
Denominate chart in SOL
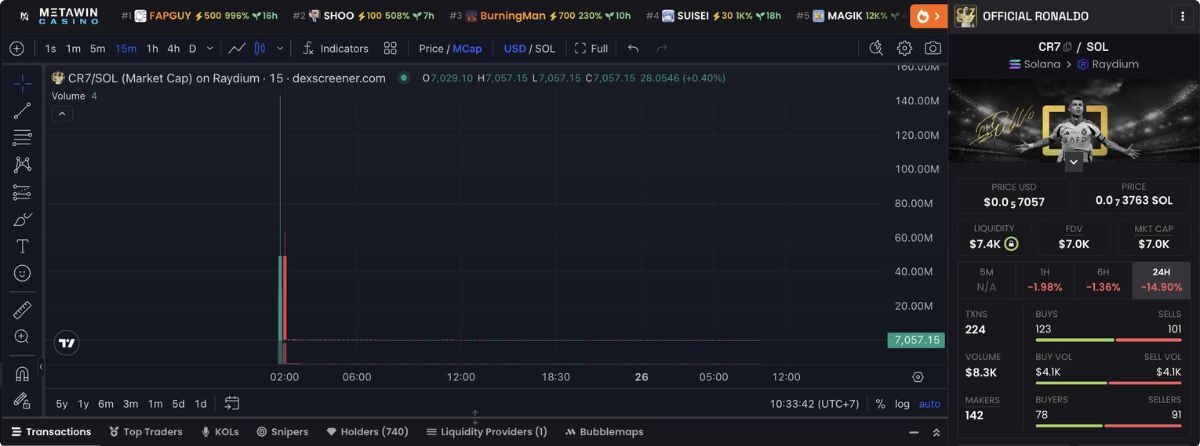(545, 48)
